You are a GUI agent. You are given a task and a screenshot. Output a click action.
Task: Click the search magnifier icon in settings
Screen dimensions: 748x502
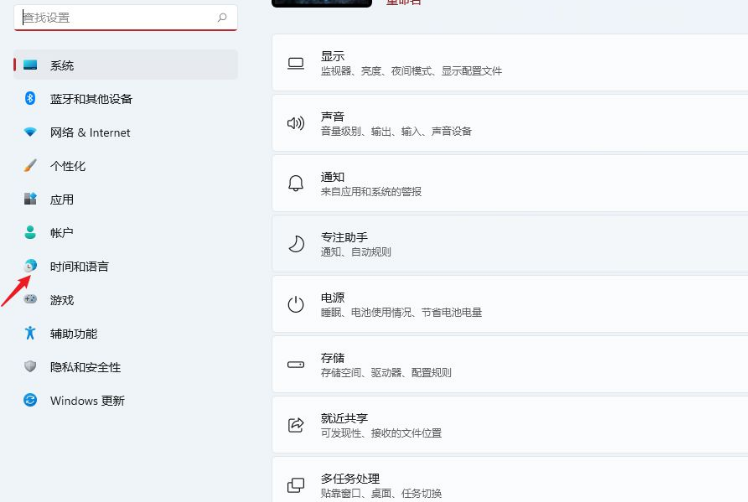(222, 18)
